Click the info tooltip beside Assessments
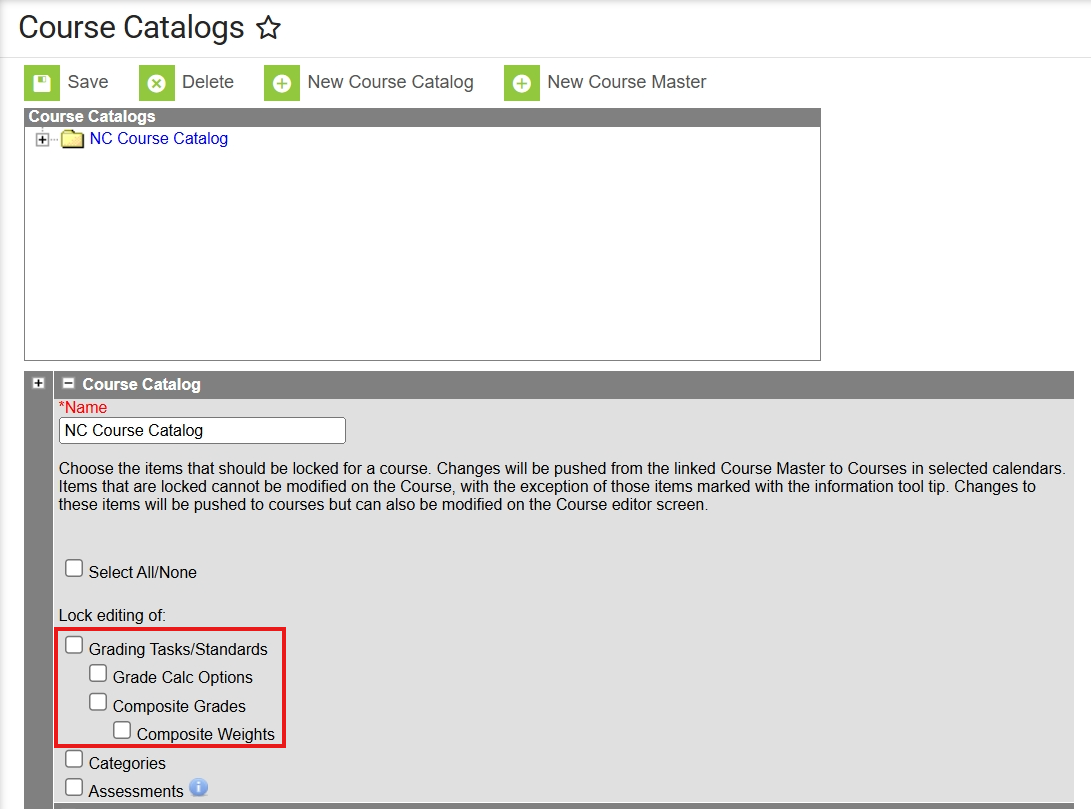 point(198,788)
